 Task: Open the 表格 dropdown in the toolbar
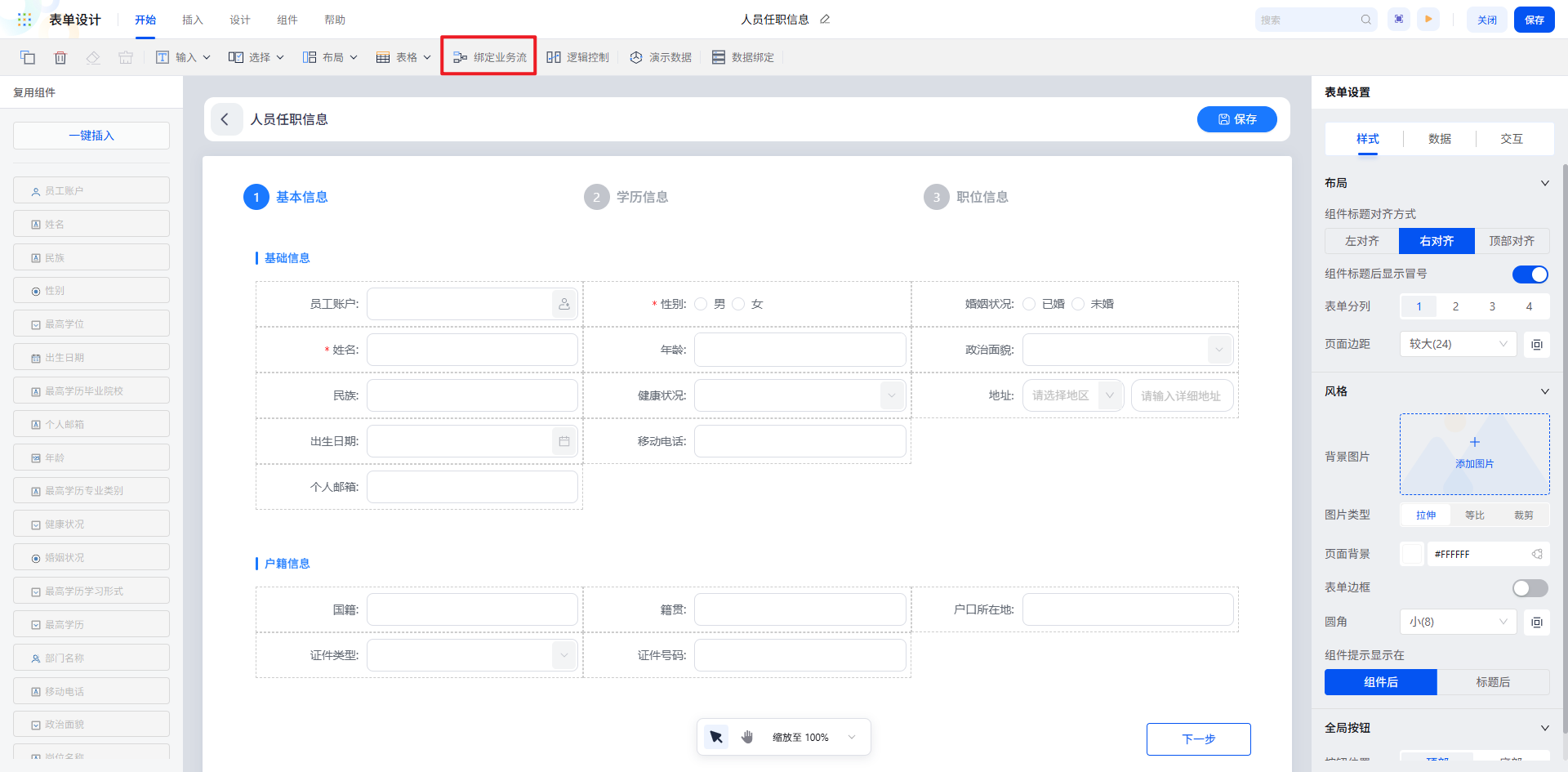point(403,57)
